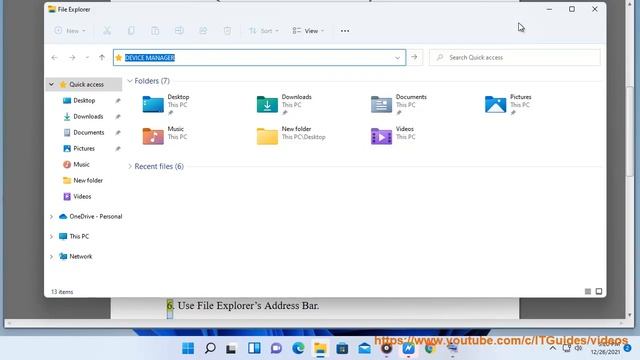The width and height of the screenshot is (640, 360).
Task: Click the Search Quick access box
Action: coord(515,58)
